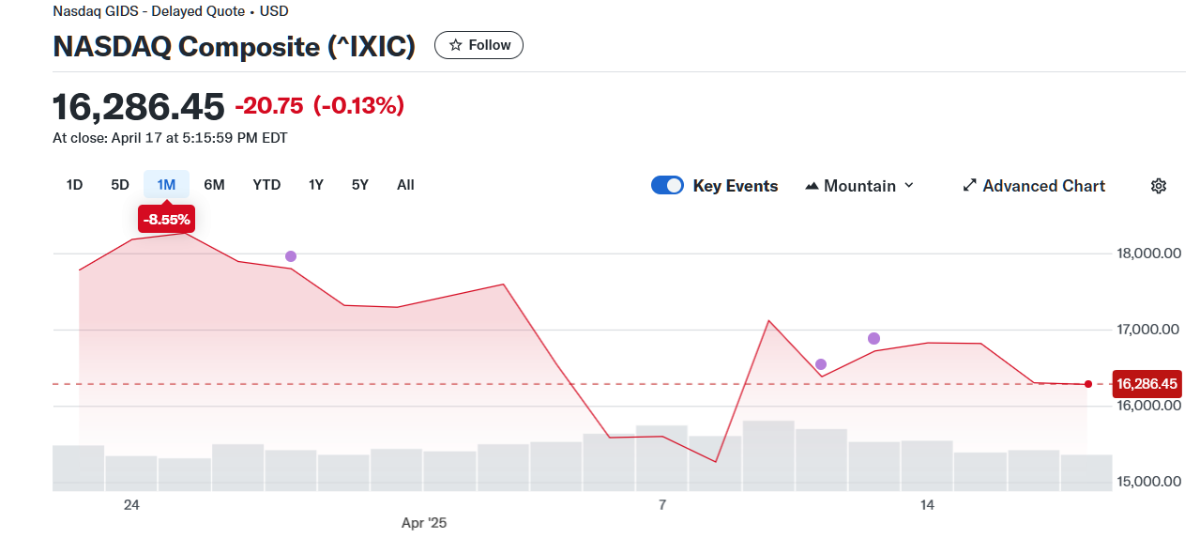Image resolution: width=1200 pixels, height=554 pixels.
Task: Click the chevron next to Mountain
Action: click(909, 186)
